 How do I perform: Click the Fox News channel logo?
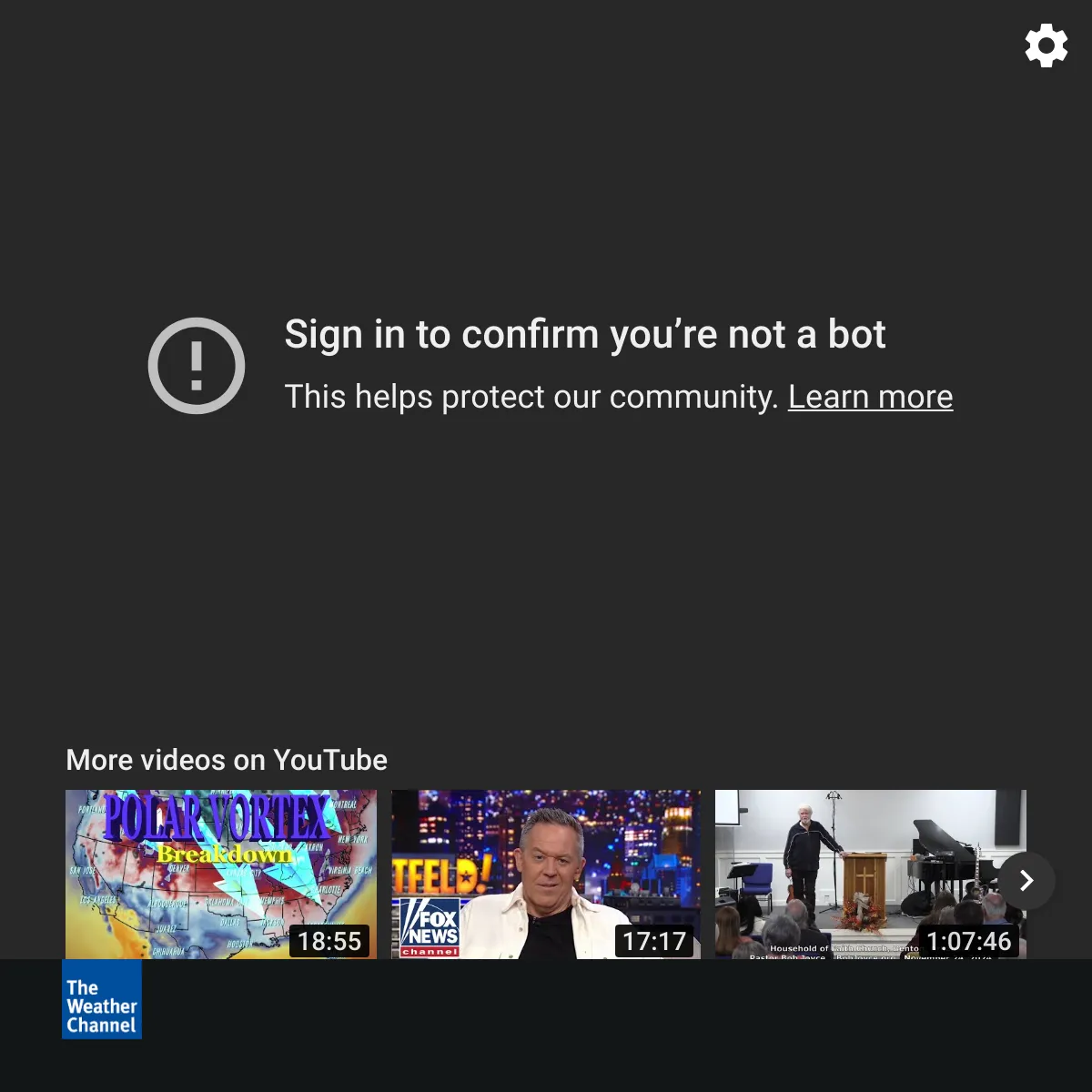coord(430,927)
